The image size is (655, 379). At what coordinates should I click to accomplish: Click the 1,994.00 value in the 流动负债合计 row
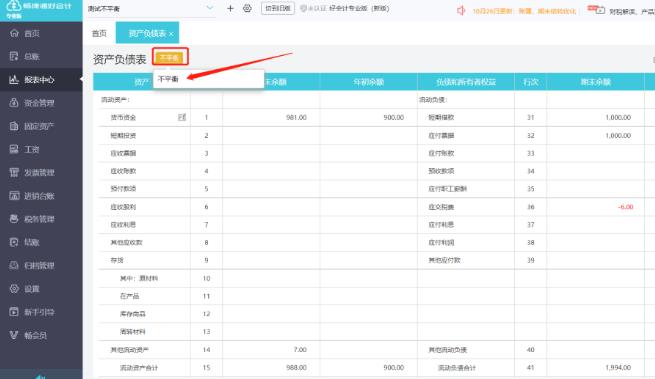pos(618,368)
